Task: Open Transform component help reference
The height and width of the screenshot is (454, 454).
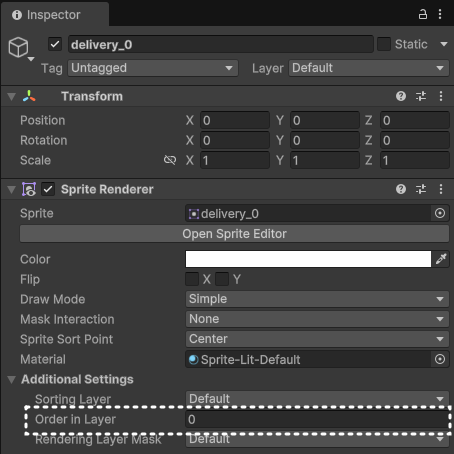Action: (x=401, y=96)
